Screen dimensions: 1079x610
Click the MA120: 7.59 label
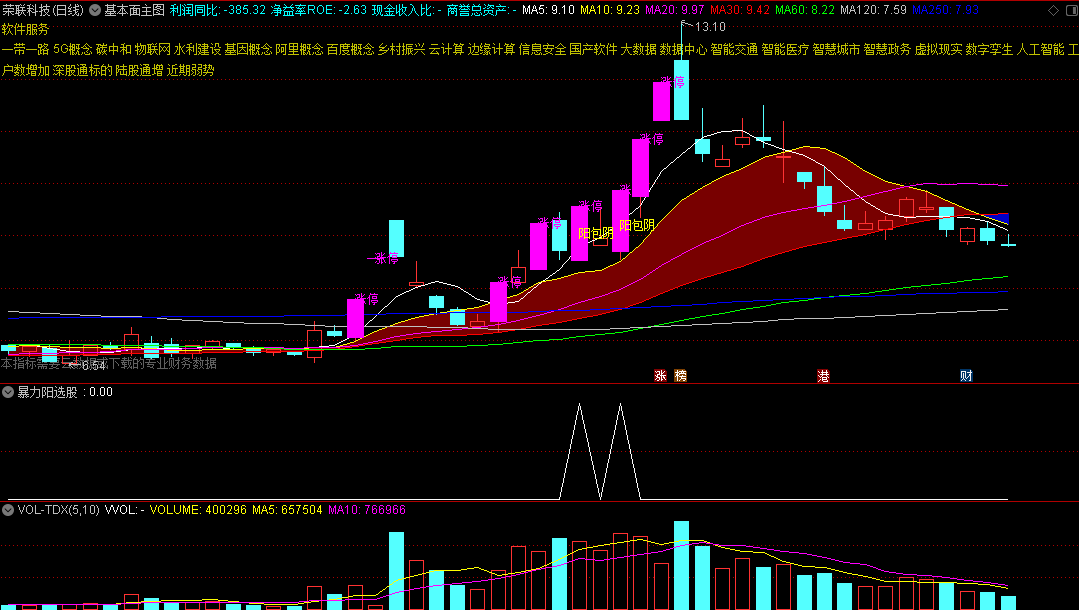pos(873,10)
